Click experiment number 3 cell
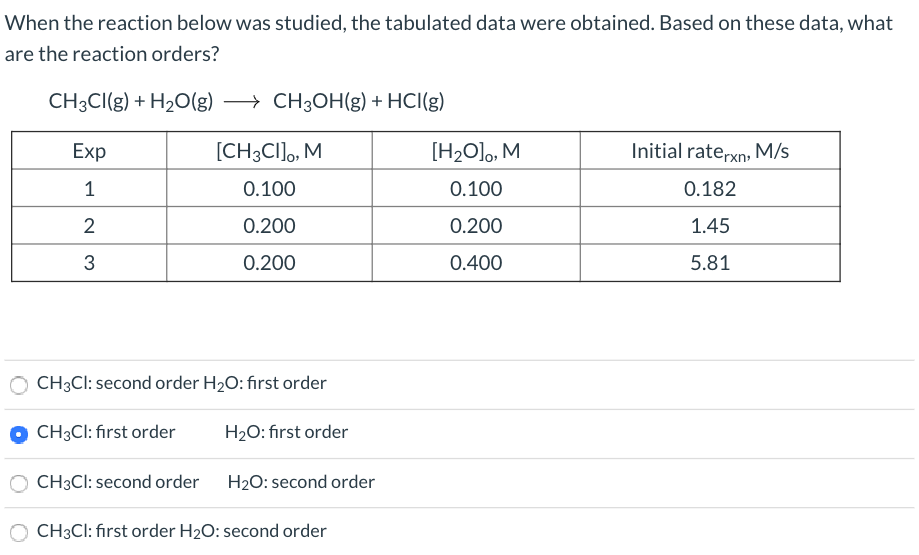This screenshot has height=555, width=919. [89, 263]
